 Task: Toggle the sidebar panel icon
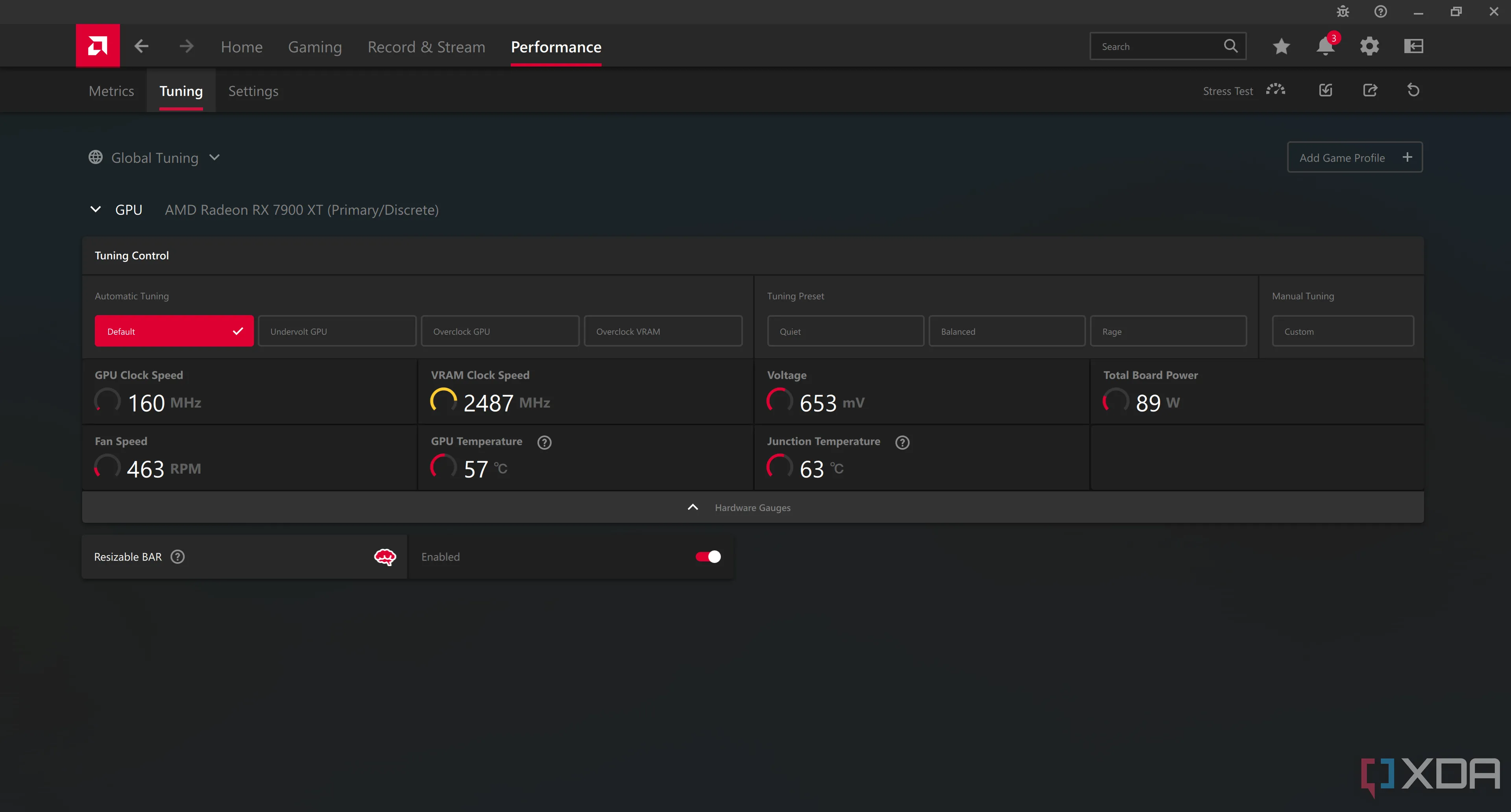pos(1414,46)
